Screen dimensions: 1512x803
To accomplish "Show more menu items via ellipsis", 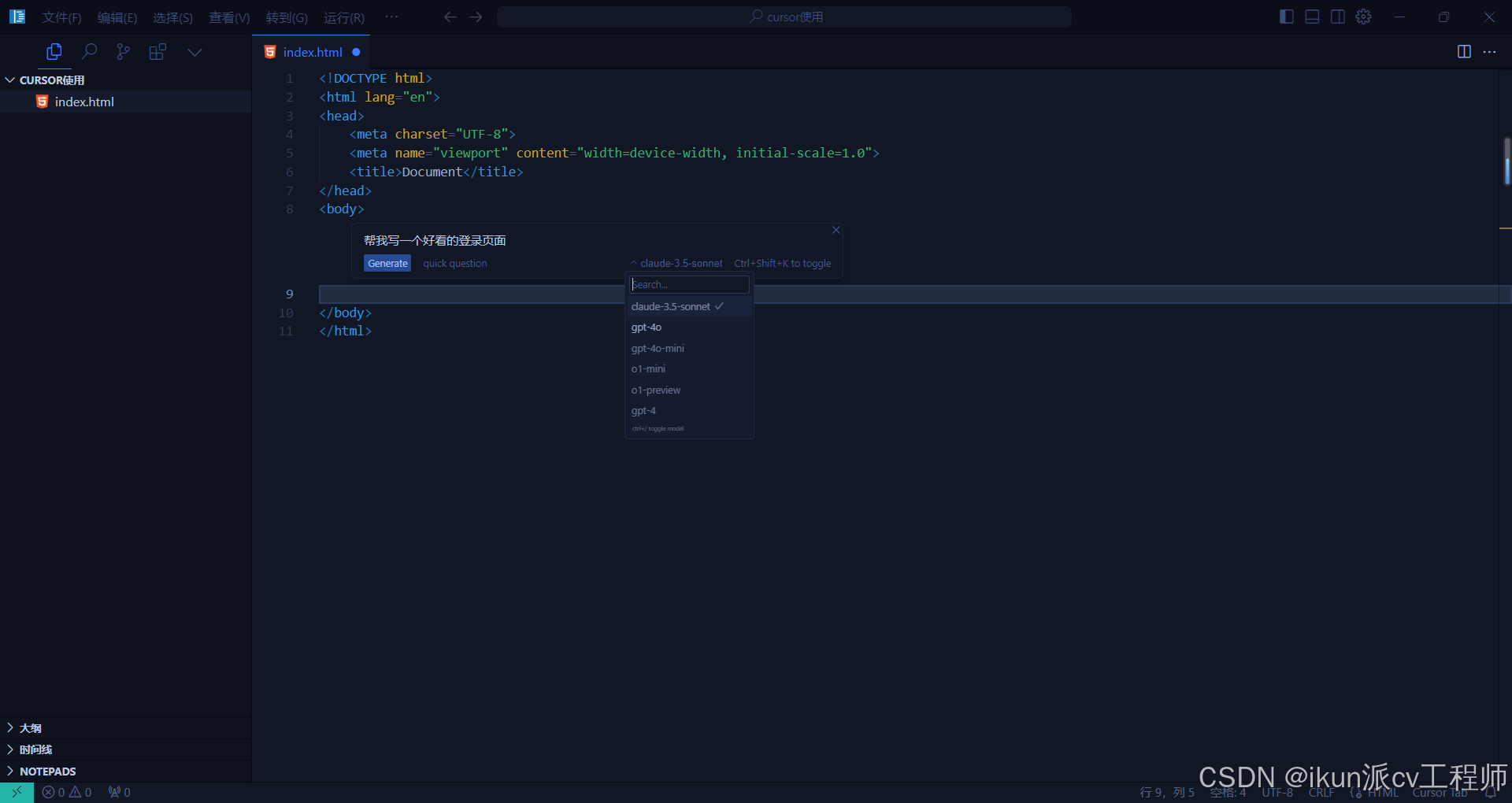I will (x=391, y=17).
